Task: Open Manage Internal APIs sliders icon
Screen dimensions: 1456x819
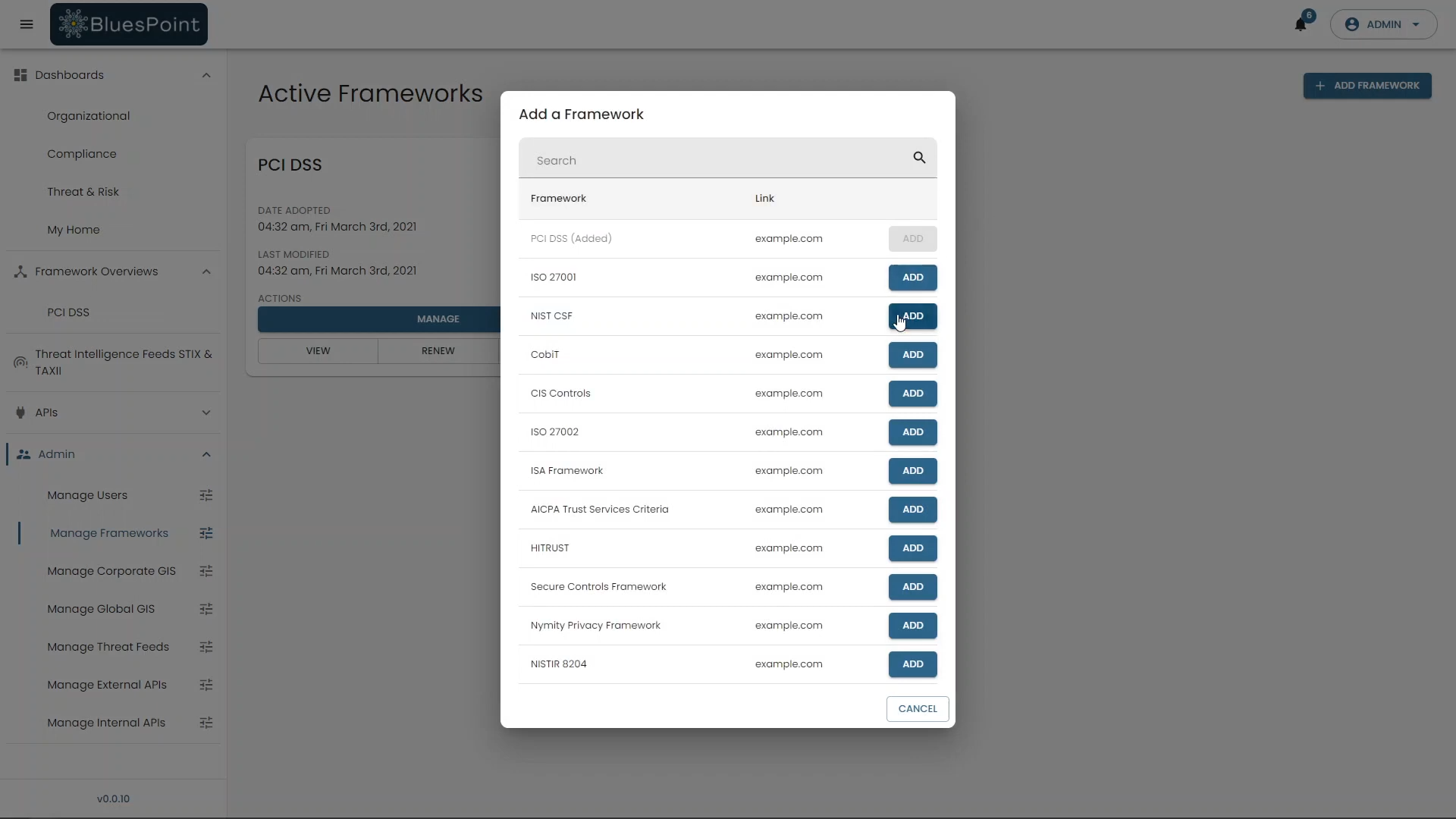Action: tap(206, 723)
